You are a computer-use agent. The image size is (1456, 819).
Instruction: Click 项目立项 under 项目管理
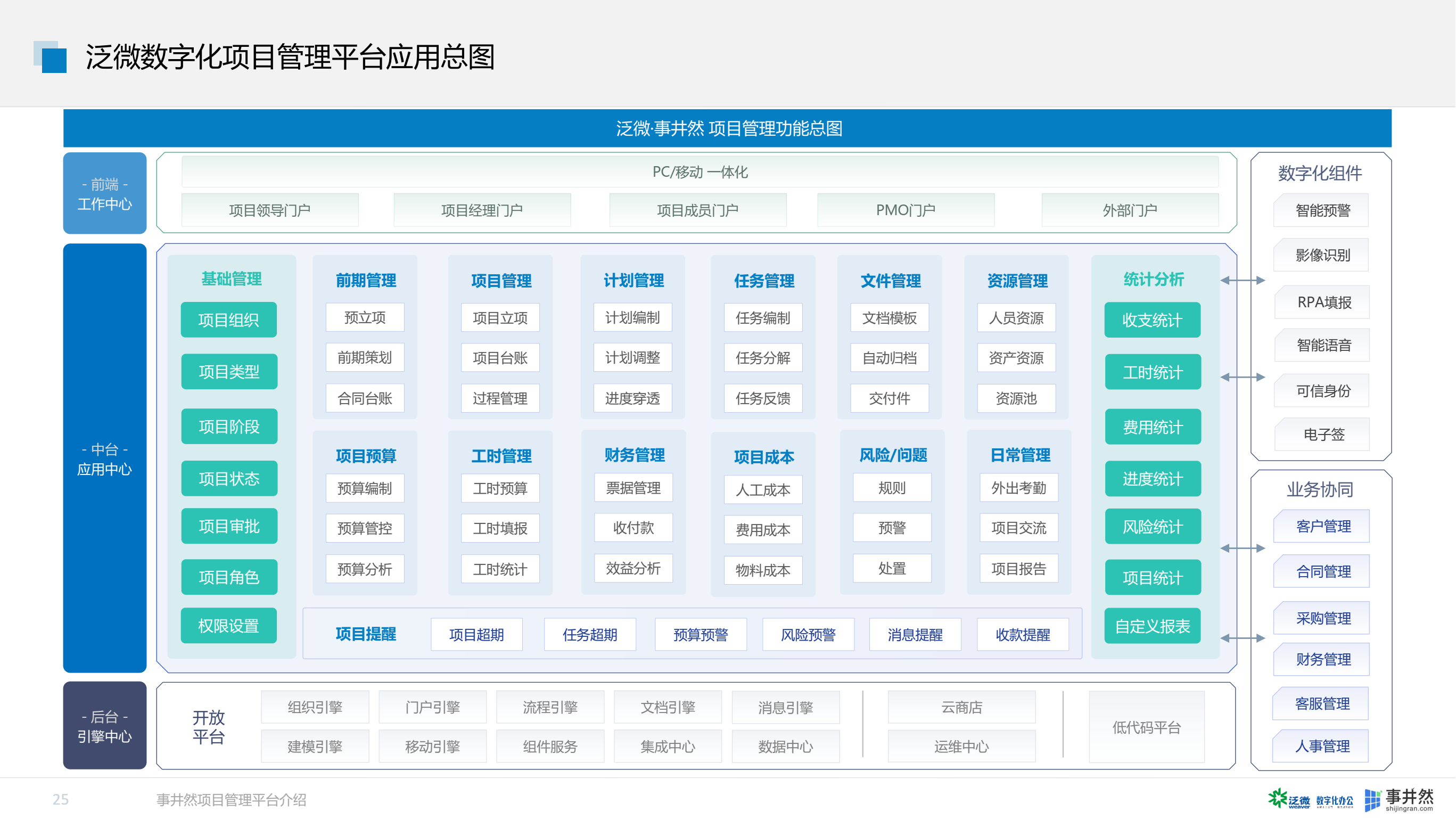500,317
